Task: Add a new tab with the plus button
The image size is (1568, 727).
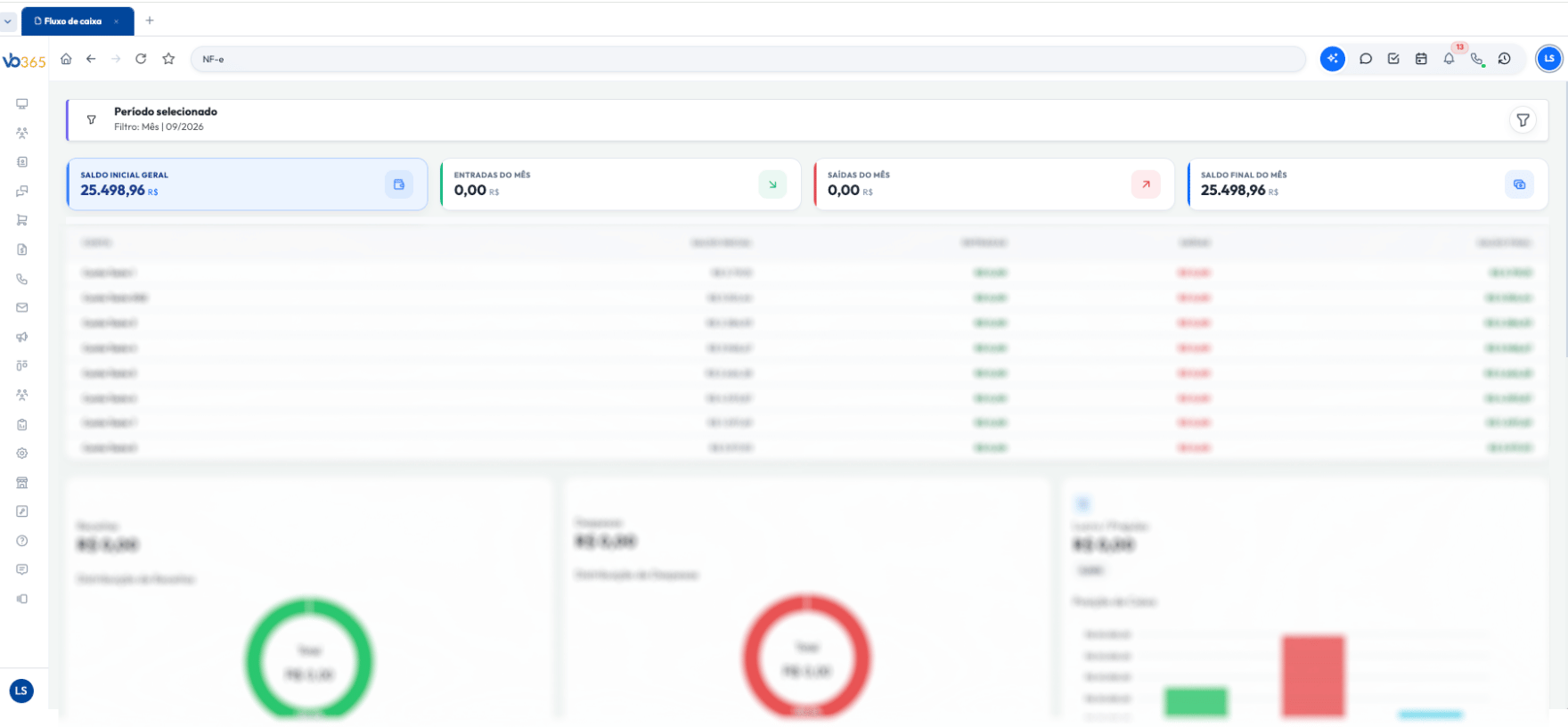Action: tap(150, 20)
